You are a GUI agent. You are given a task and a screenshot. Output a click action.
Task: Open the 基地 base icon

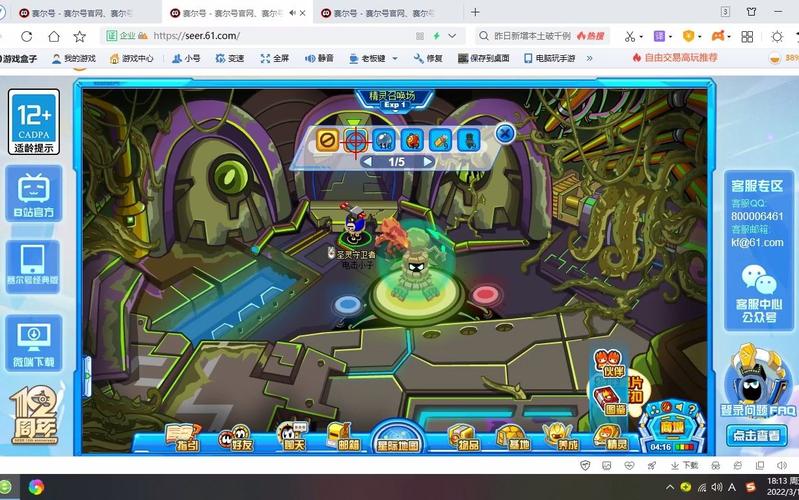pyautogui.click(x=514, y=437)
